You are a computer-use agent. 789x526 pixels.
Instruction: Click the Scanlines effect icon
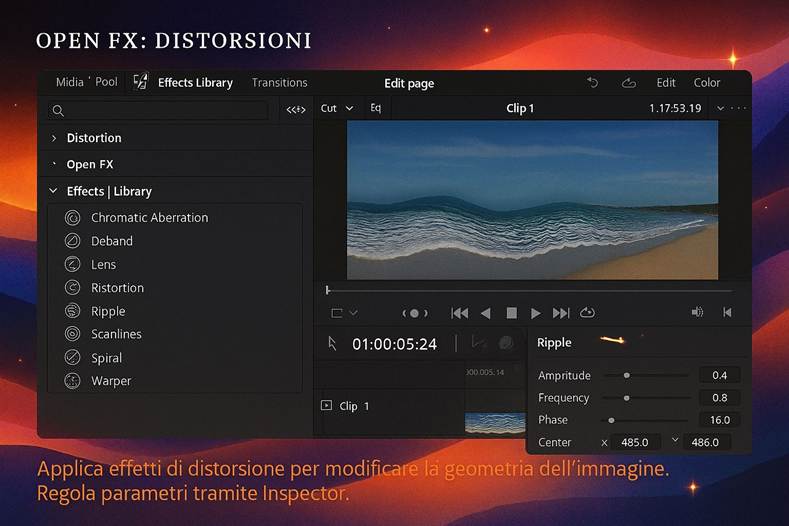tap(72, 334)
